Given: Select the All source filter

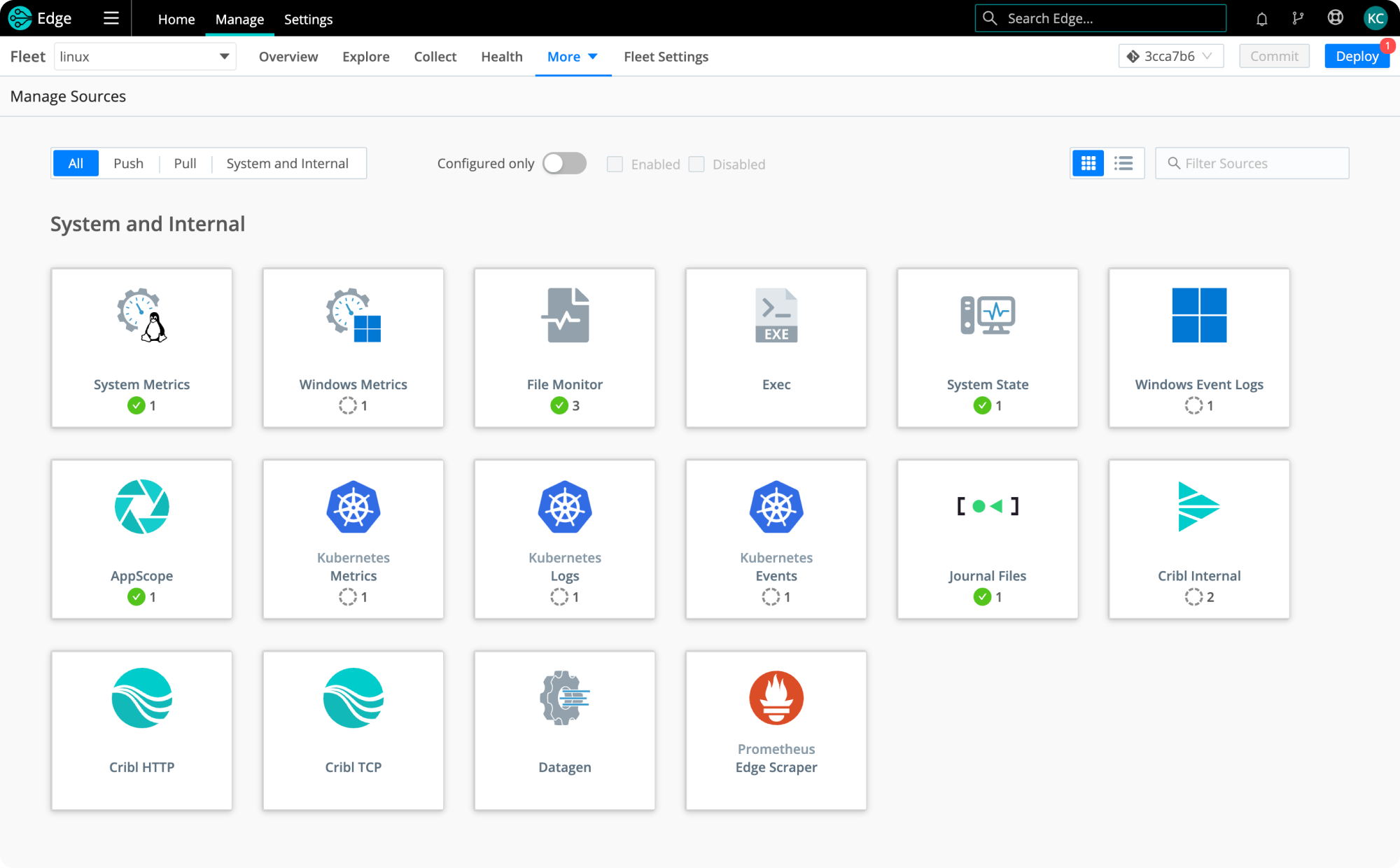Looking at the screenshot, I should [x=76, y=163].
